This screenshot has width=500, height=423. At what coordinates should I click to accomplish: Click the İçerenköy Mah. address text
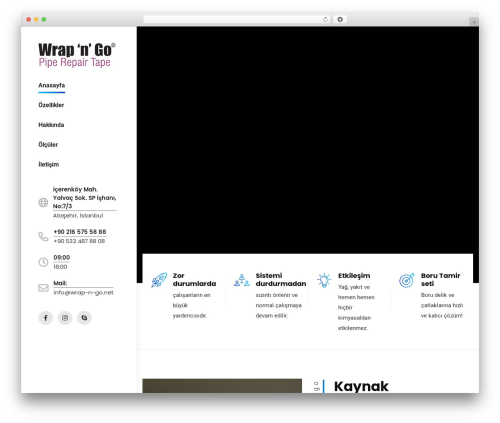pyautogui.click(x=85, y=198)
